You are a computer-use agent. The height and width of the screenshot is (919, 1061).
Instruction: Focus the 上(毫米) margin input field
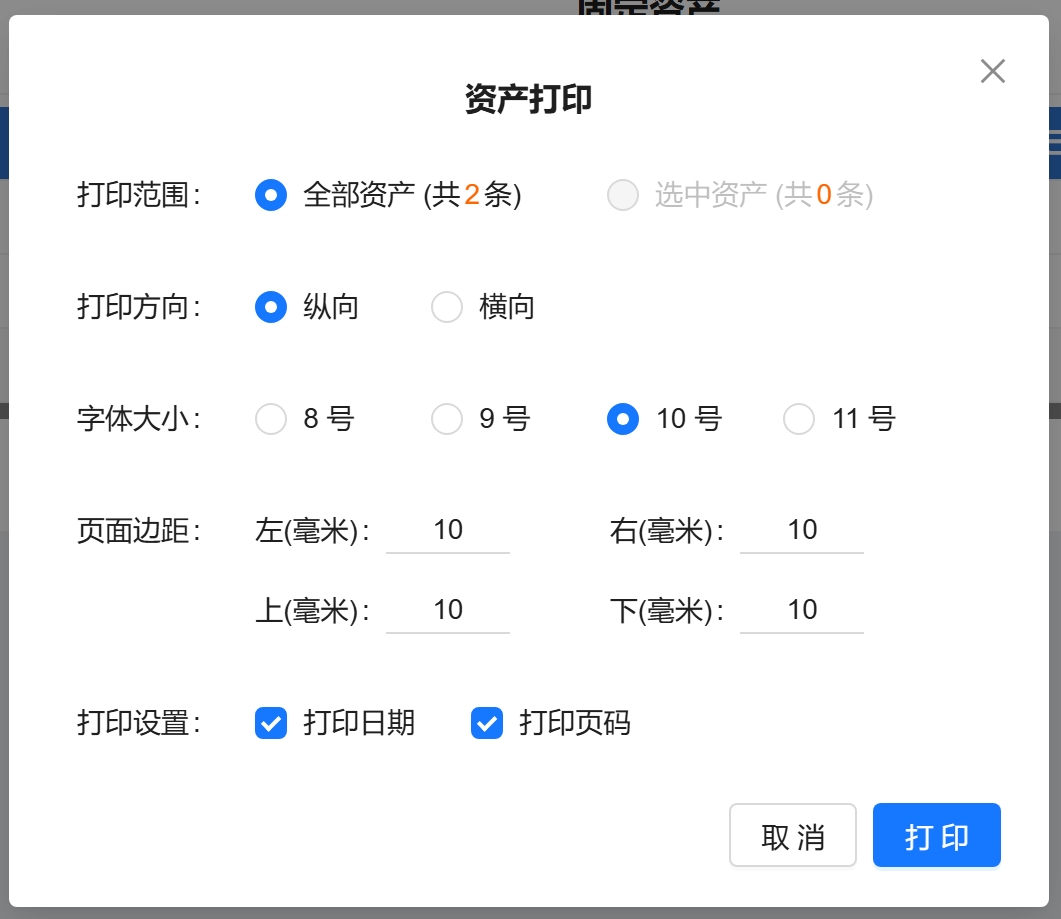[448, 610]
